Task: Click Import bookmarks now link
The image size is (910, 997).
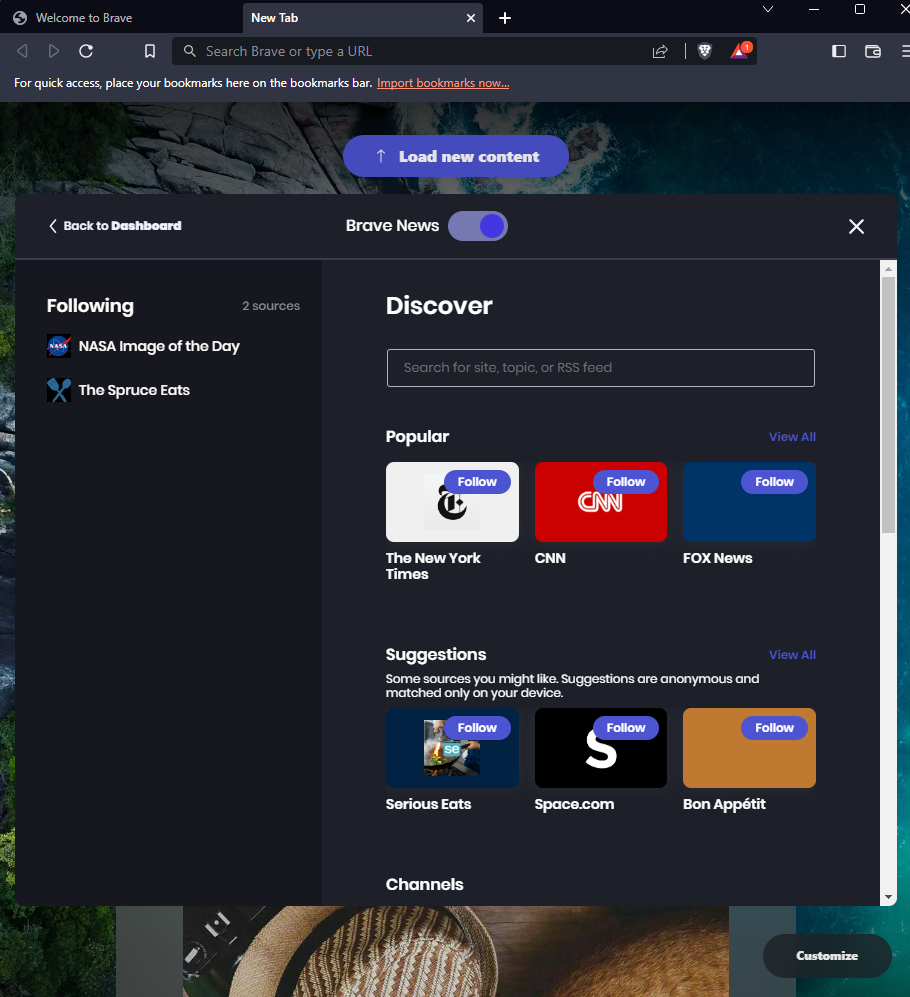Action: pos(443,83)
